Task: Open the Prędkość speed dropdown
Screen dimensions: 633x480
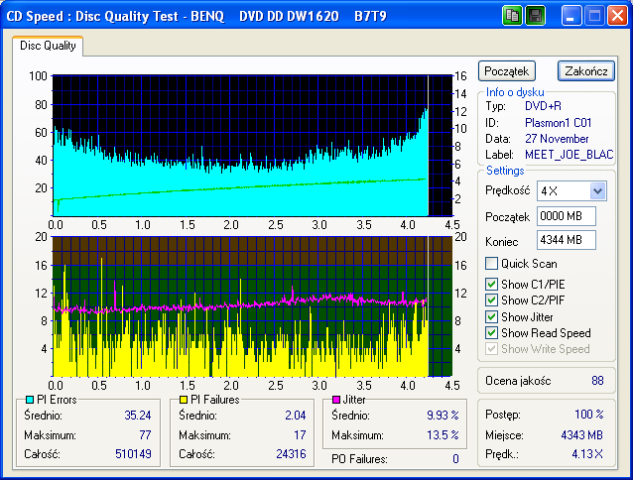Action: click(x=597, y=191)
